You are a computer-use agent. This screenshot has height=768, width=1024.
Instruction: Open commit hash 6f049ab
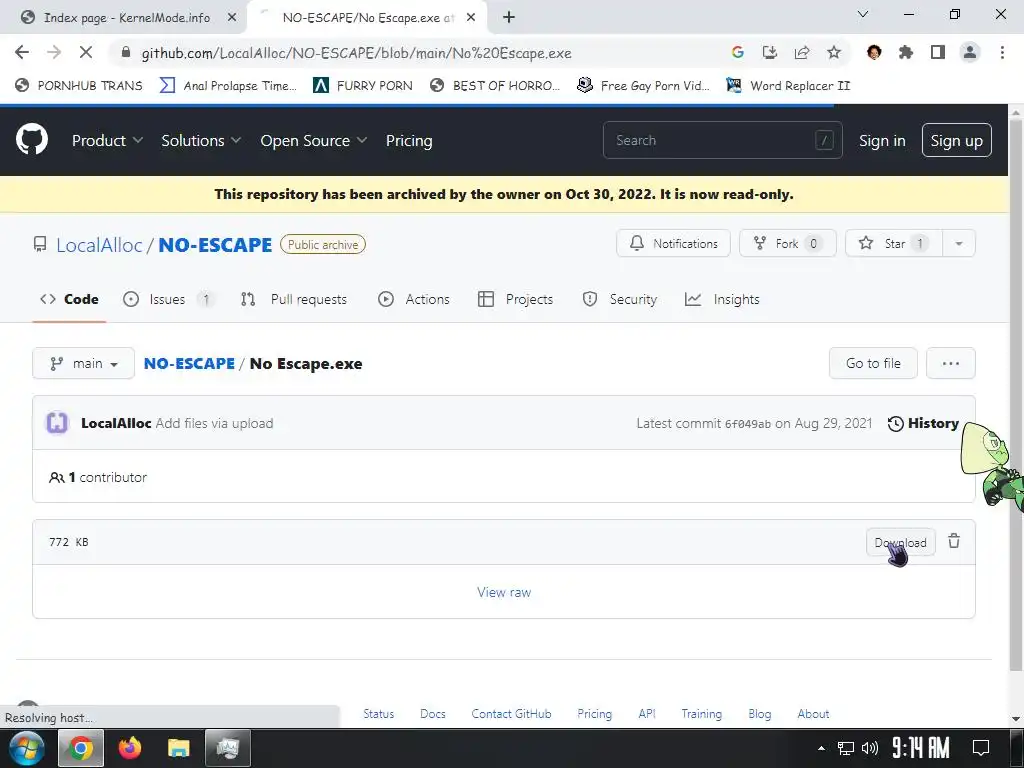point(748,424)
